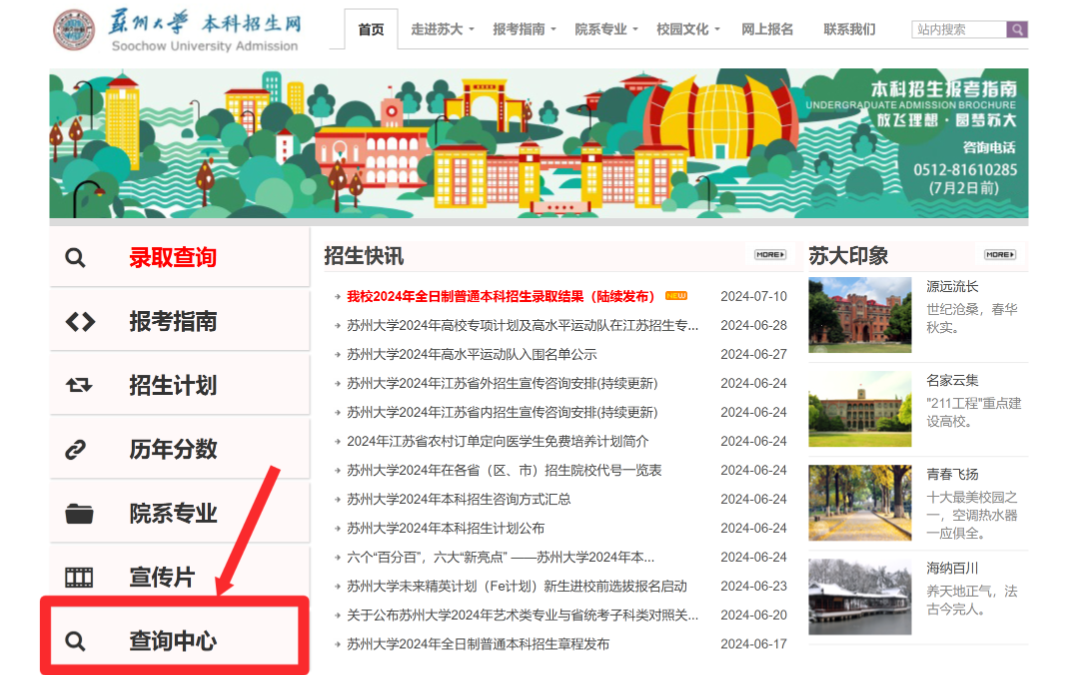Click the 本科招生报考指南 banner image
Image resolution: width=1080 pixels, height=675 pixels.
539,143
